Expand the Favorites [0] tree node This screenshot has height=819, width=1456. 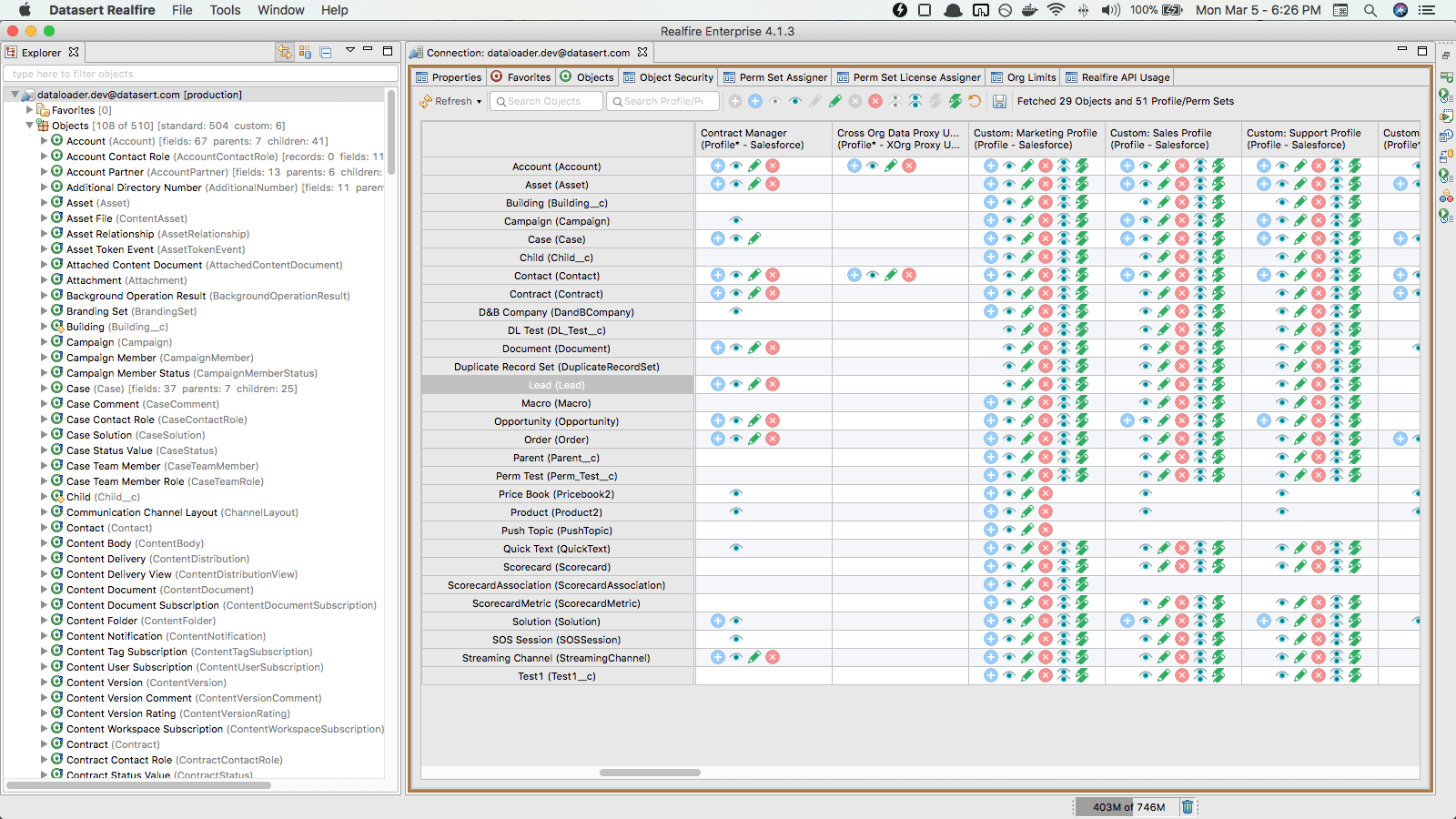click(29, 110)
